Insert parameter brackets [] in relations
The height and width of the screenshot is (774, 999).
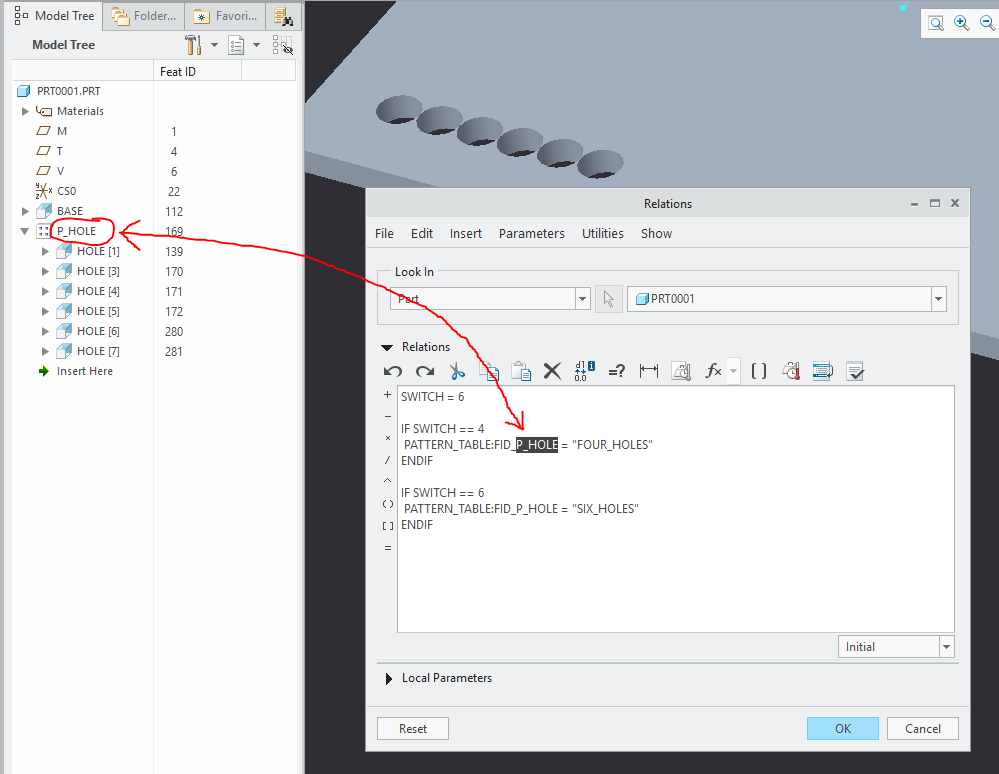(757, 371)
